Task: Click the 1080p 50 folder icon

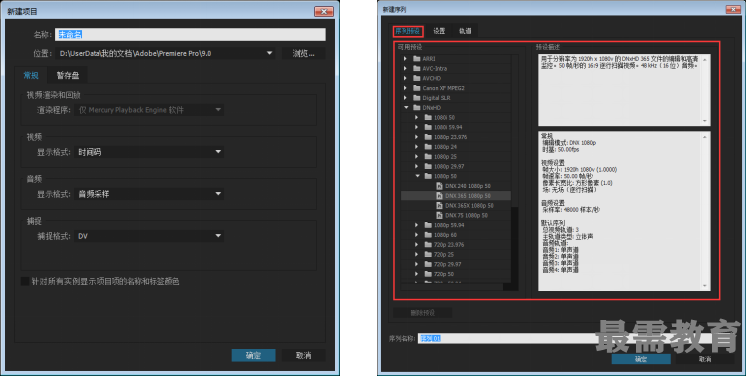Action: pyautogui.click(x=428, y=176)
